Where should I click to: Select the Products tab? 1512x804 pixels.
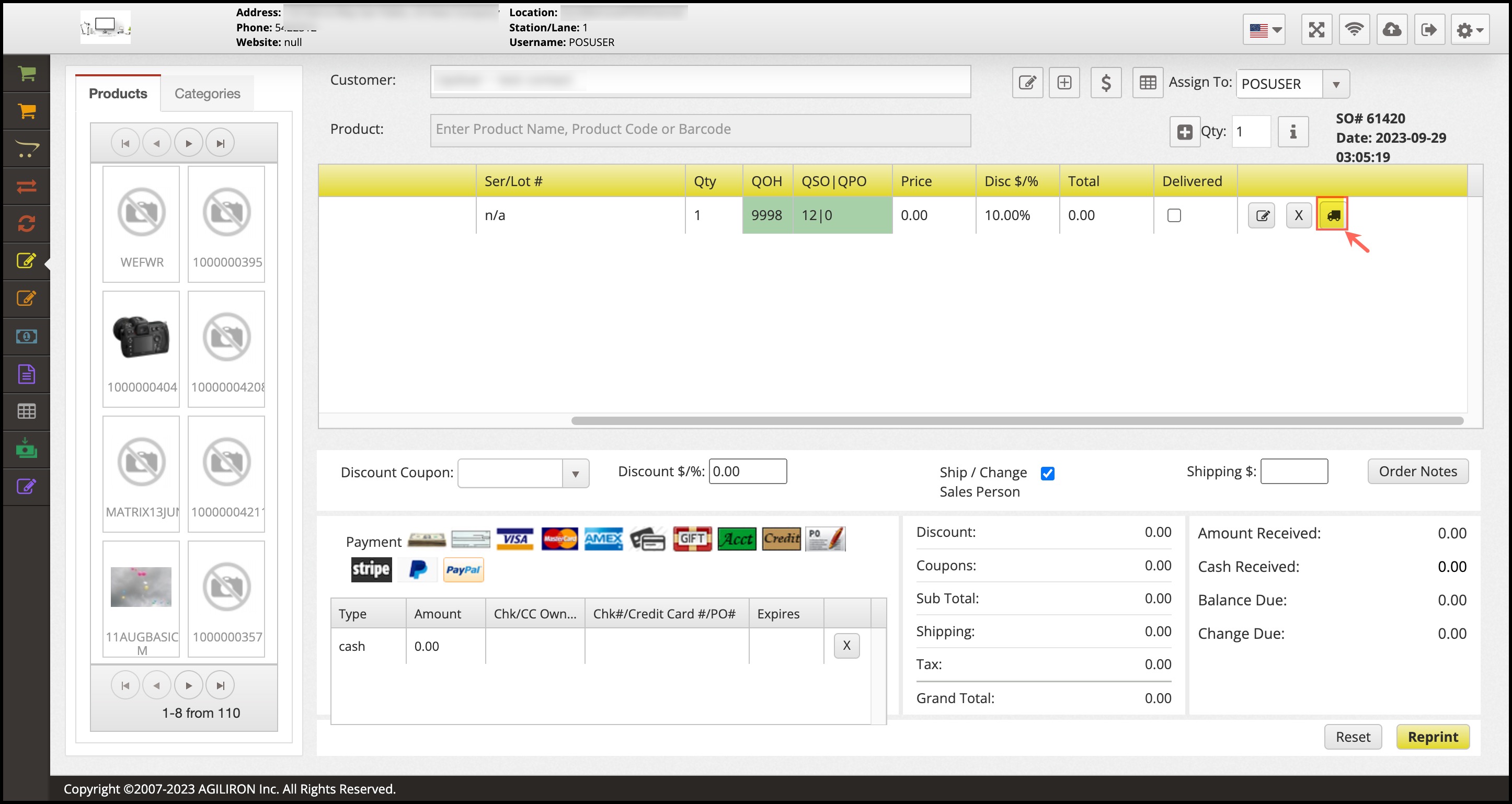click(x=118, y=93)
